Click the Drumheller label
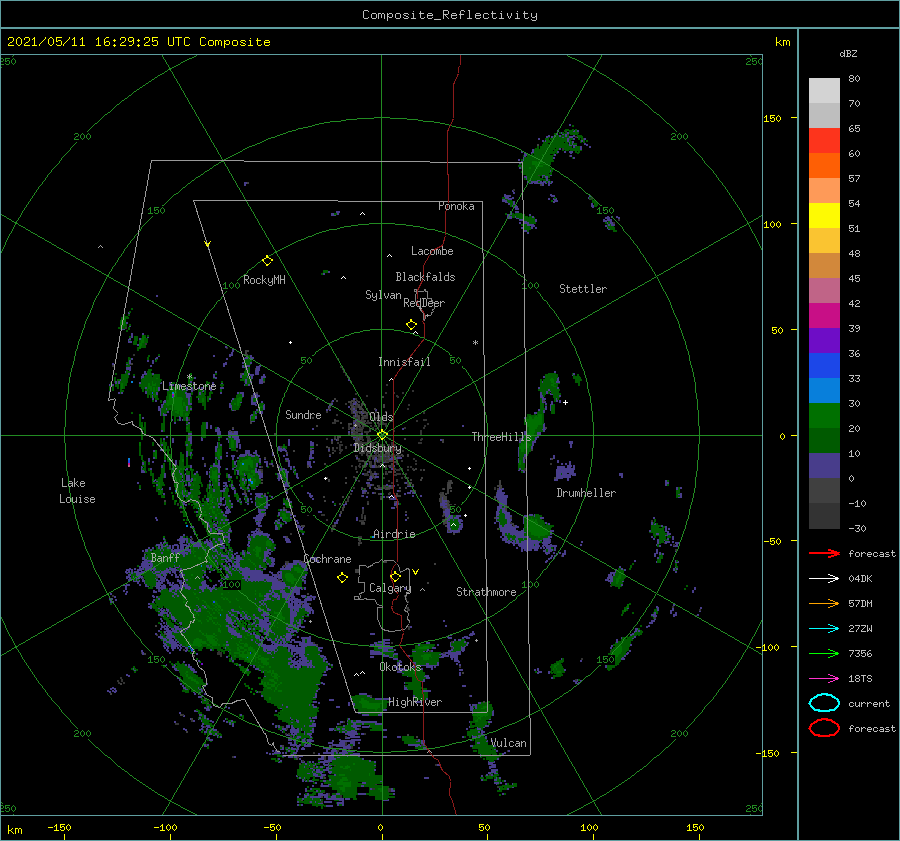900x841 pixels. 586,493
